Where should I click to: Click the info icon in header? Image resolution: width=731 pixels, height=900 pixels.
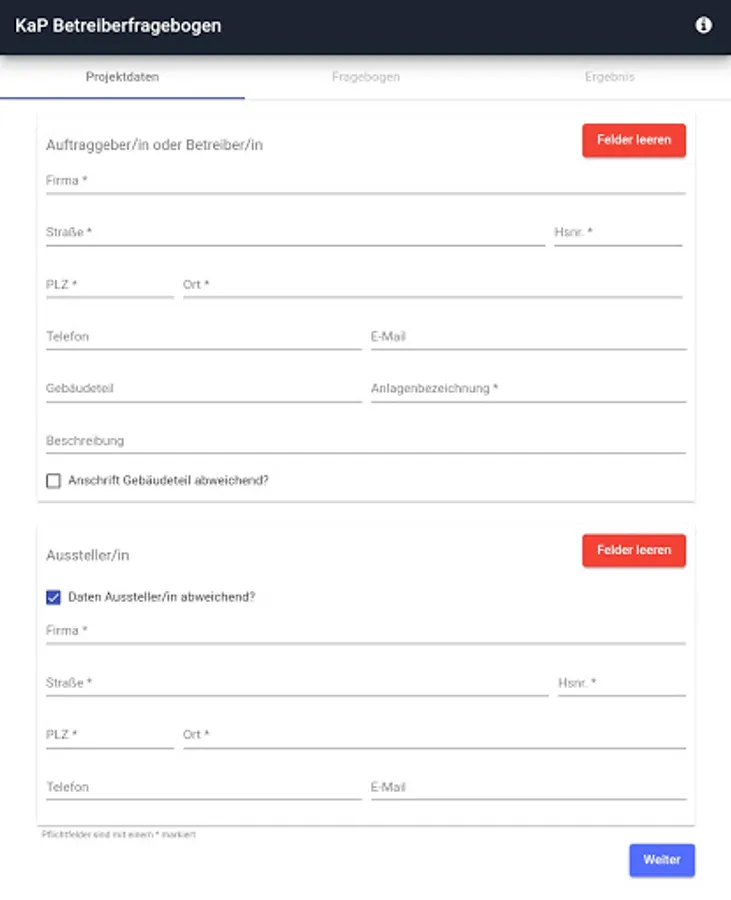(704, 25)
